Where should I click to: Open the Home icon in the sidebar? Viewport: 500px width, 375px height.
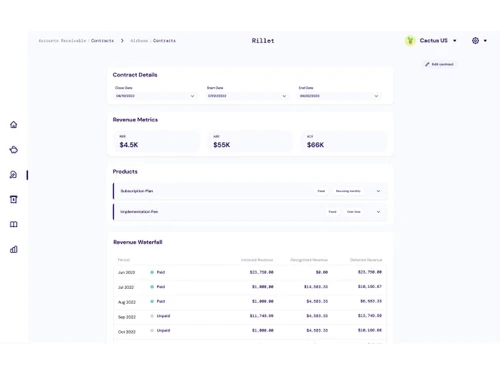coord(14,125)
